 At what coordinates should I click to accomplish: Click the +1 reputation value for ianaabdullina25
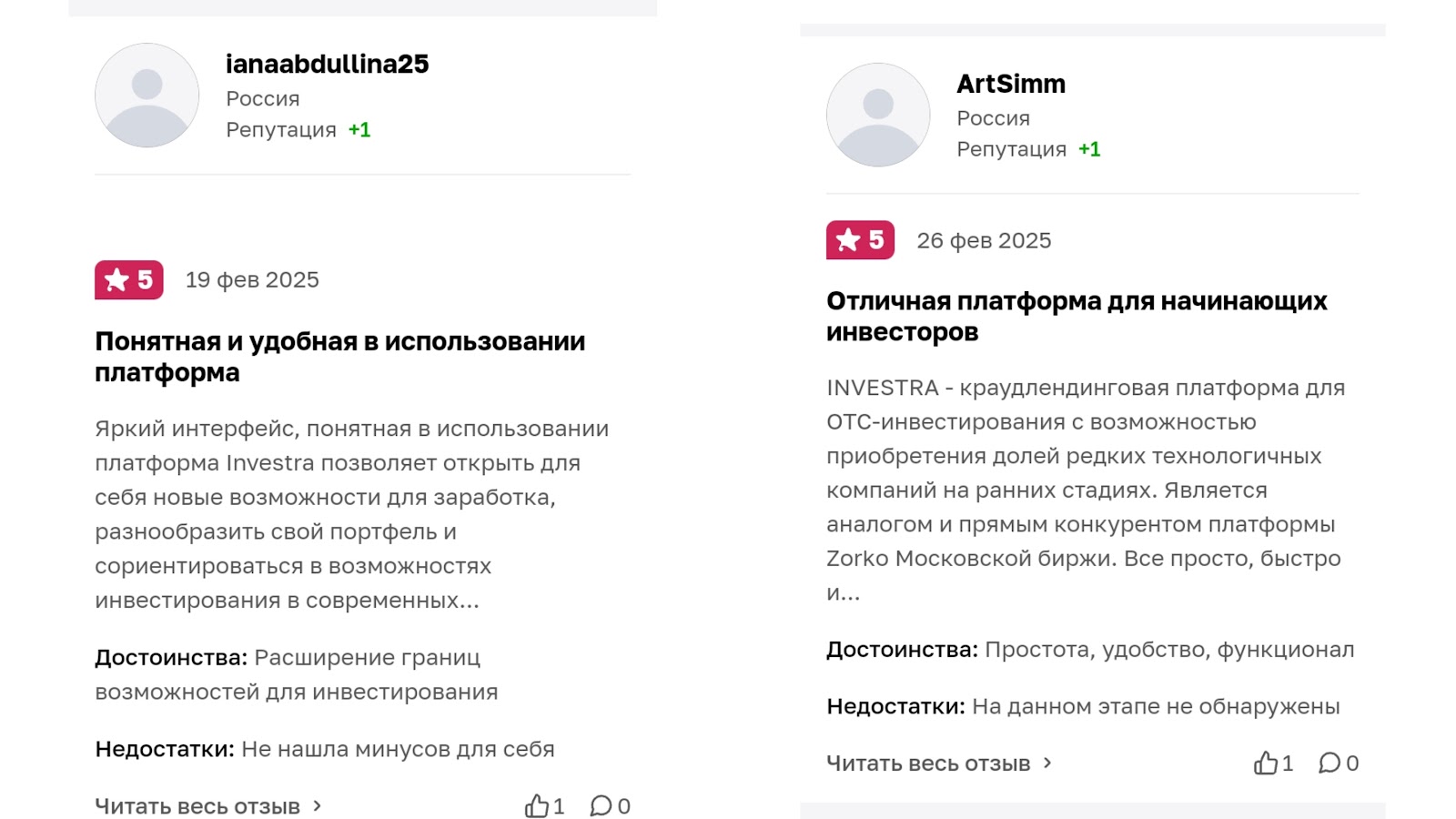(x=359, y=130)
